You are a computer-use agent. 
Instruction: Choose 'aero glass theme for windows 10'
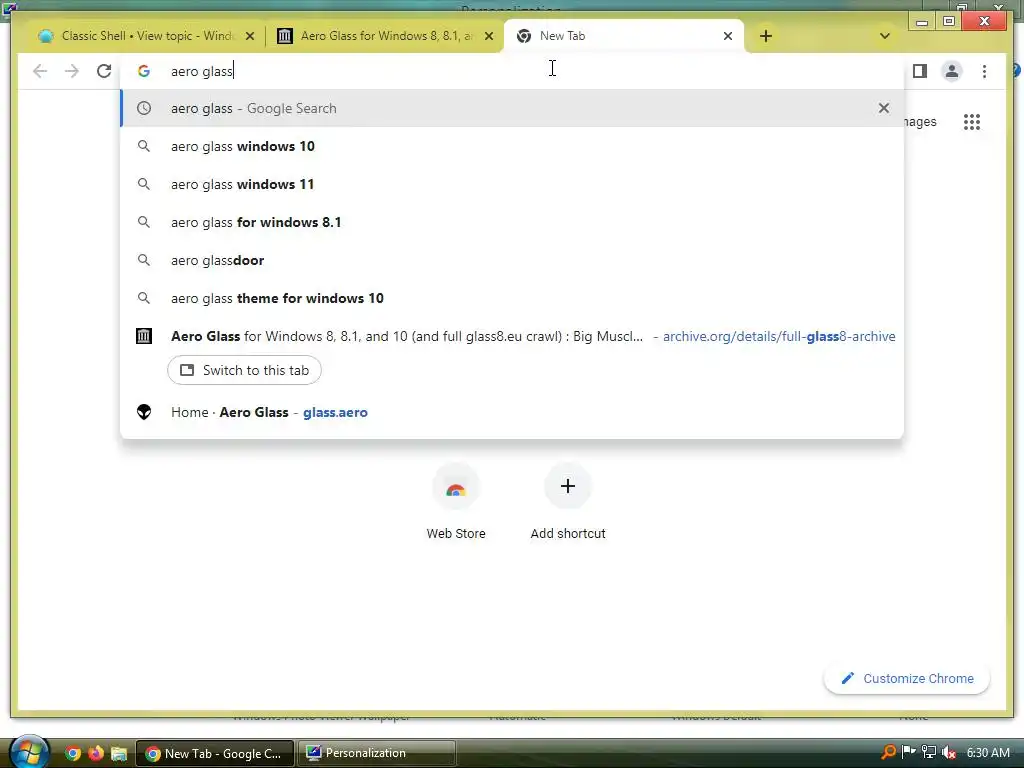click(x=512, y=298)
